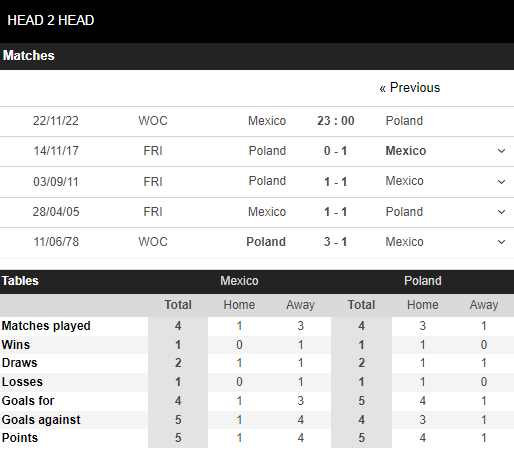
Task: Open Mexico team in 22/11/22 fixture
Action: 267,121
